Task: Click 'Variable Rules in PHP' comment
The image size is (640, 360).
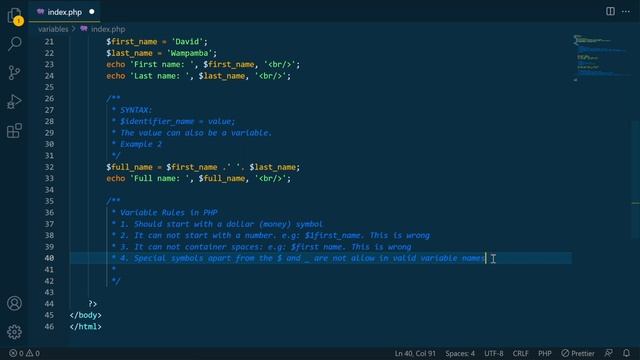Action: pos(164,213)
